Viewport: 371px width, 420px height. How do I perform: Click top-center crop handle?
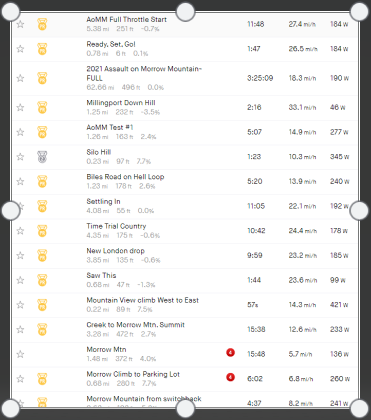185,12
